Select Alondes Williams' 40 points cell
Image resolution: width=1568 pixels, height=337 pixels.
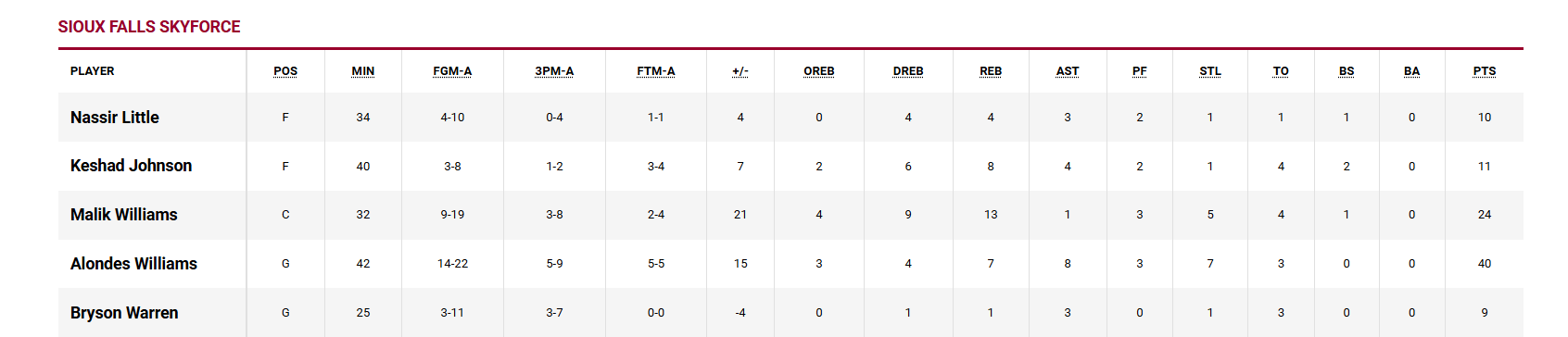1485,264
